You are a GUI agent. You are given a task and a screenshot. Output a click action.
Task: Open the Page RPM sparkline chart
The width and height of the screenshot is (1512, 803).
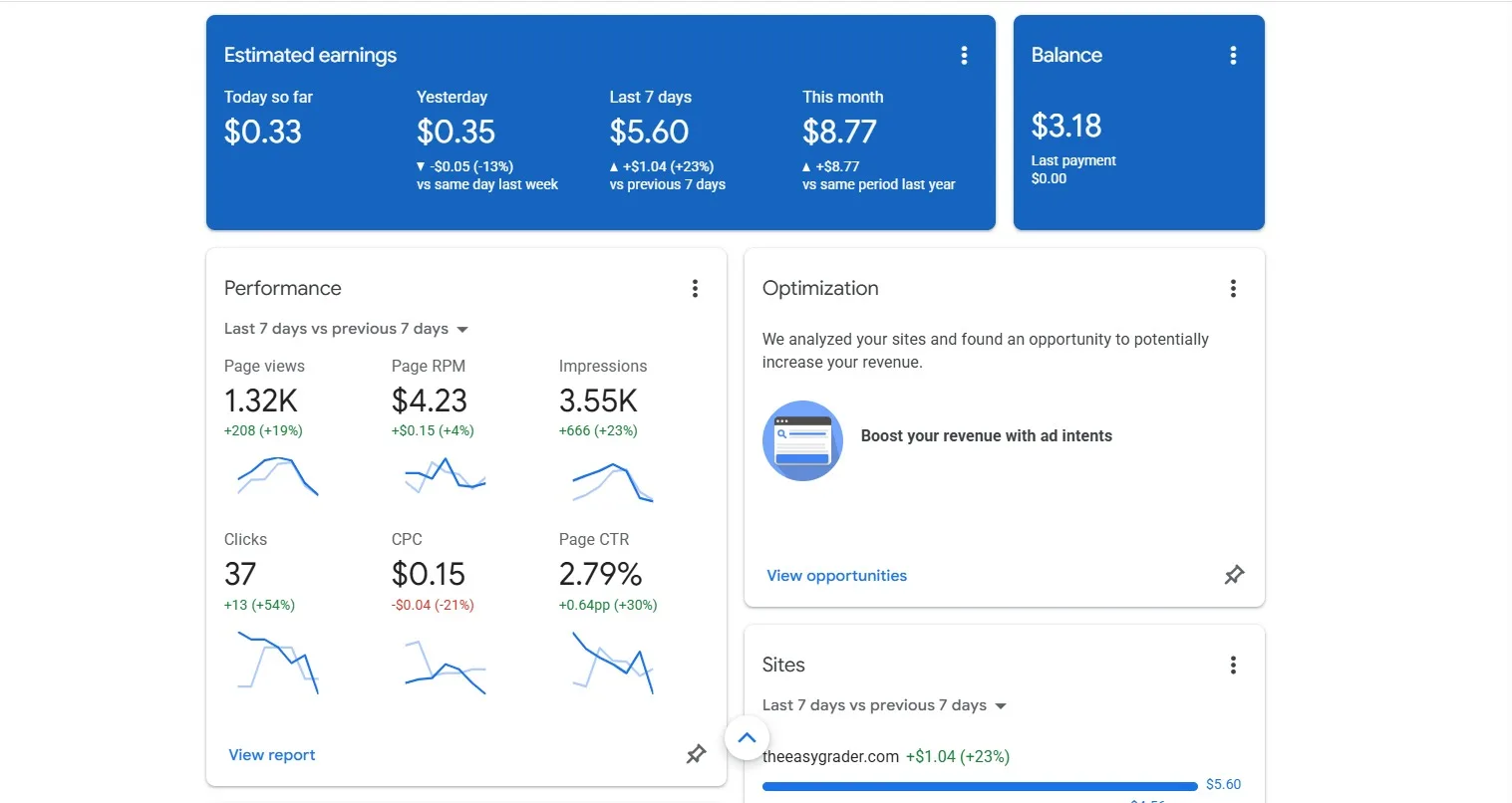pyautogui.click(x=446, y=475)
